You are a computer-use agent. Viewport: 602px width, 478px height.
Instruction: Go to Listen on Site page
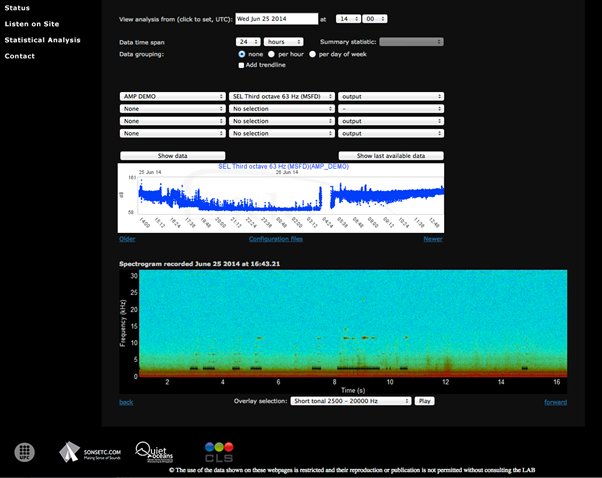32,24
